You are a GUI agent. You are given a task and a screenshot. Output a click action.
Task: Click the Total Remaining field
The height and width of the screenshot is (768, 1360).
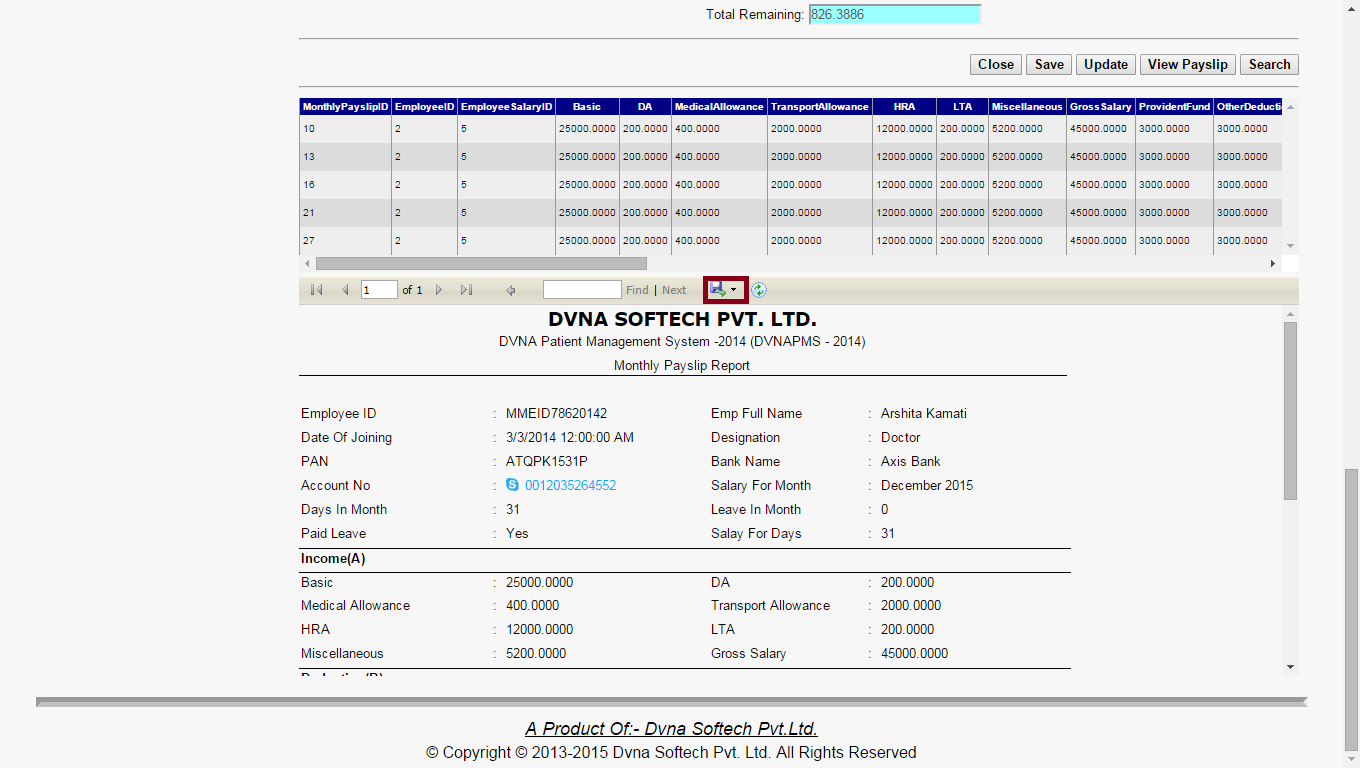pyautogui.click(x=894, y=15)
